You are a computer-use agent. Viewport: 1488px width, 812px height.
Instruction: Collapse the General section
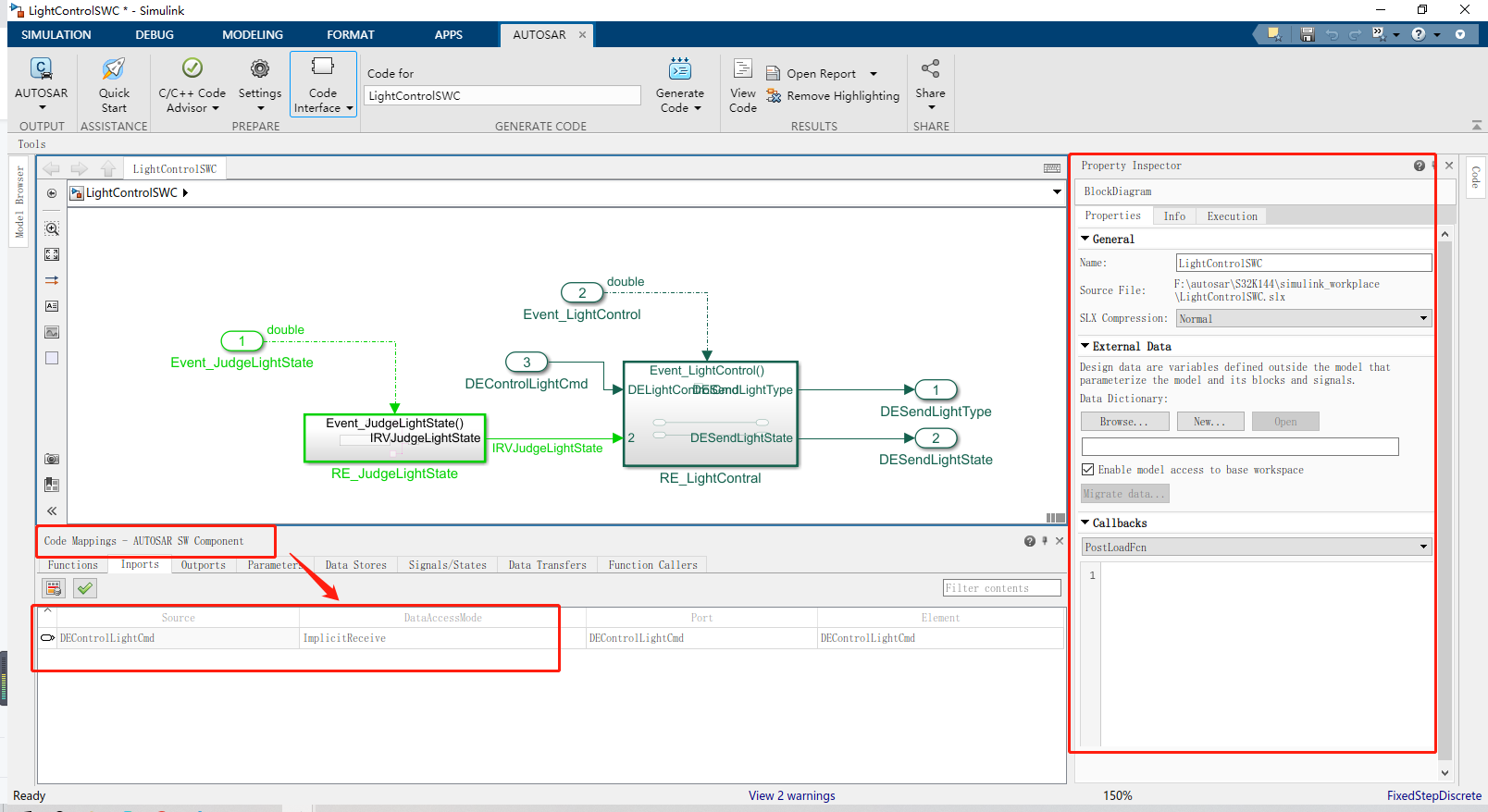tap(1085, 239)
